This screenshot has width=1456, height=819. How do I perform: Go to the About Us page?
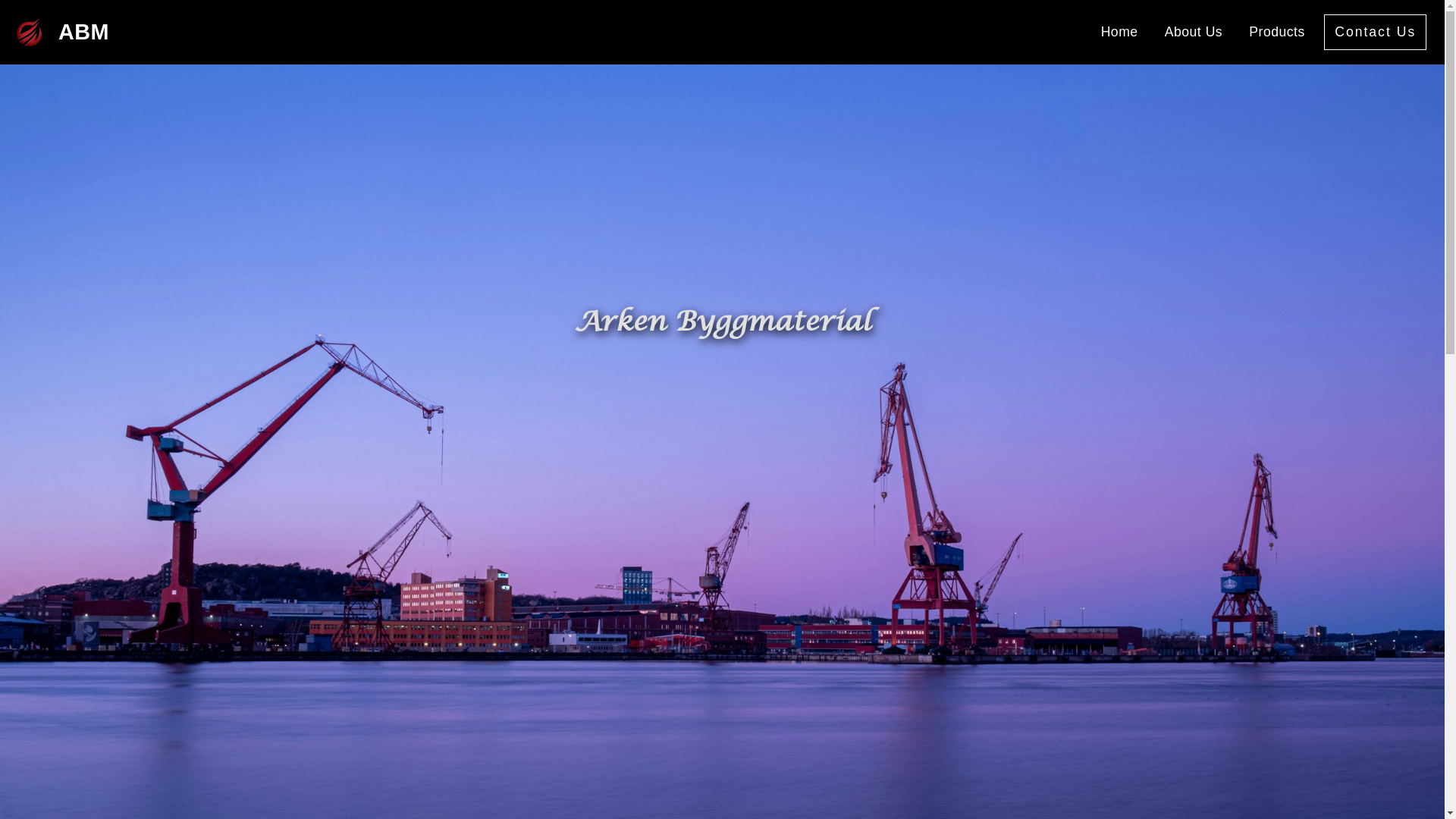click(x=1194, y=32)
